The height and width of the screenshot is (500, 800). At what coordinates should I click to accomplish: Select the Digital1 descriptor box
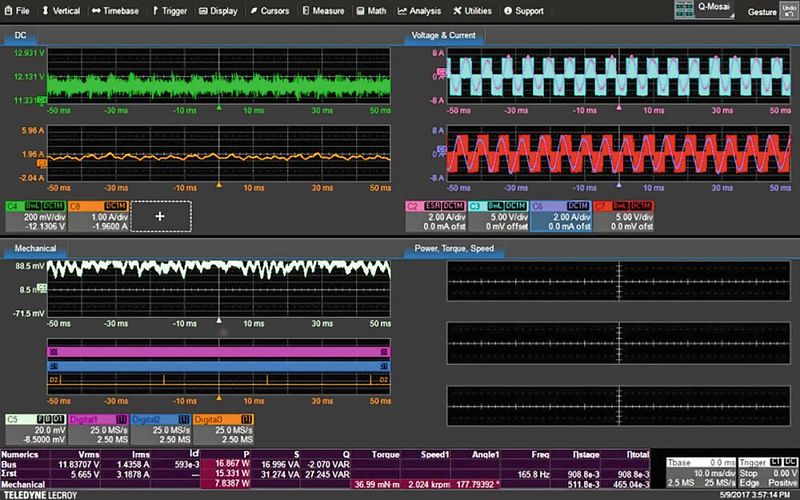coord(97,427)
